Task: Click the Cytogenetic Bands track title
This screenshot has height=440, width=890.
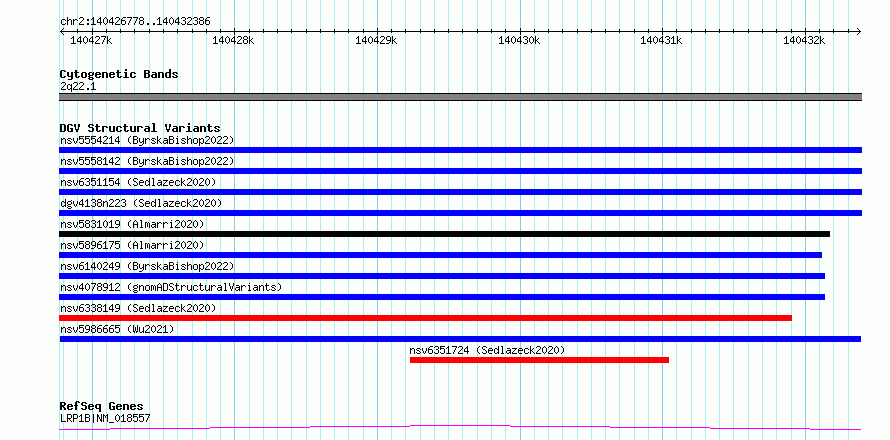Action: [119, 74]
